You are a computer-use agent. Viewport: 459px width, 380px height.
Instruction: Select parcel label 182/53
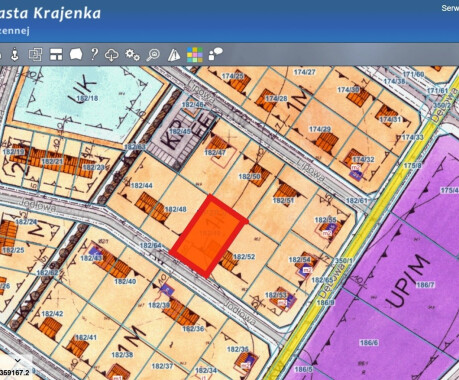276,295
